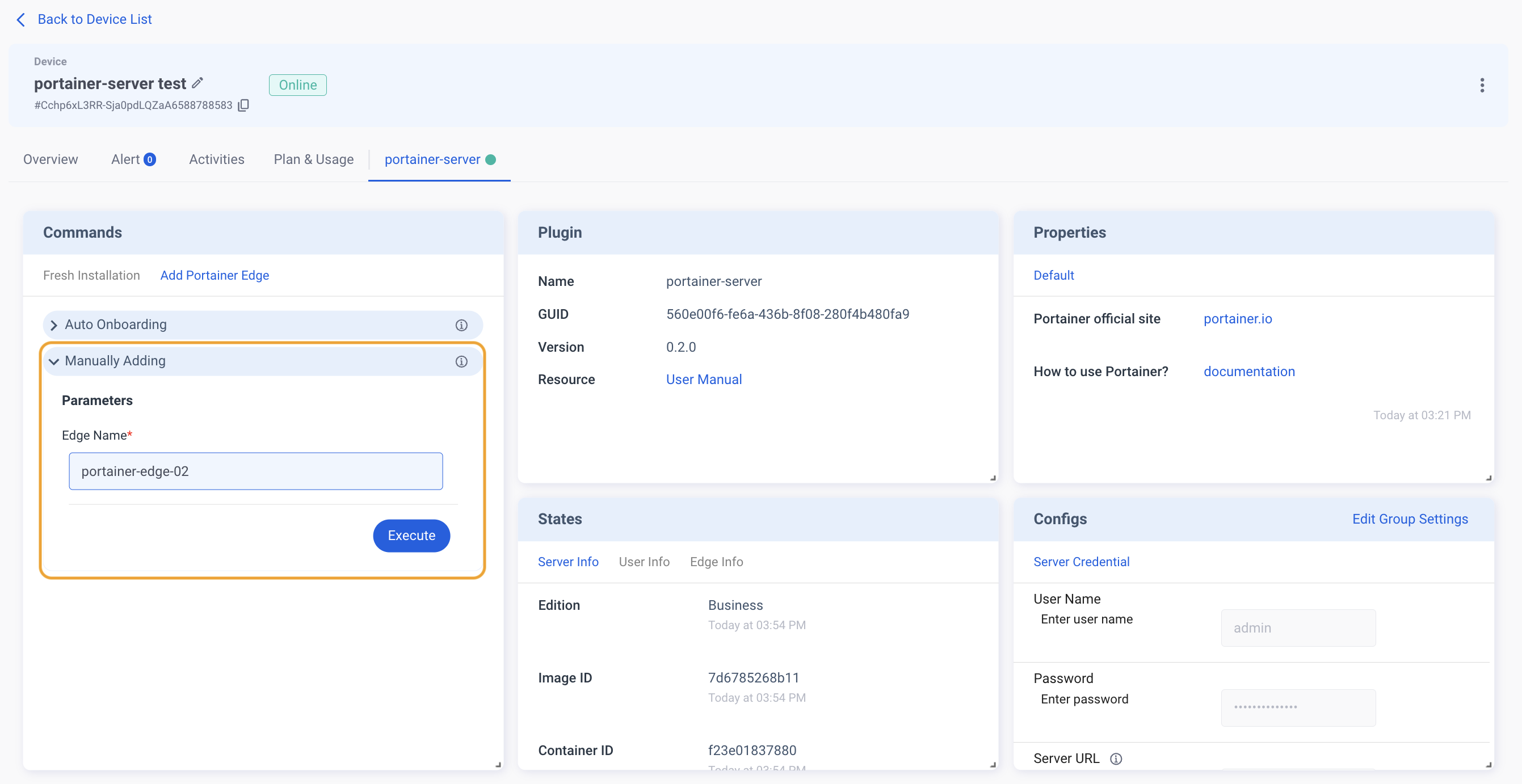Screen dimensions: 1522x784
Task: Focus the Edge Name input field
Action: pos(256,471)
